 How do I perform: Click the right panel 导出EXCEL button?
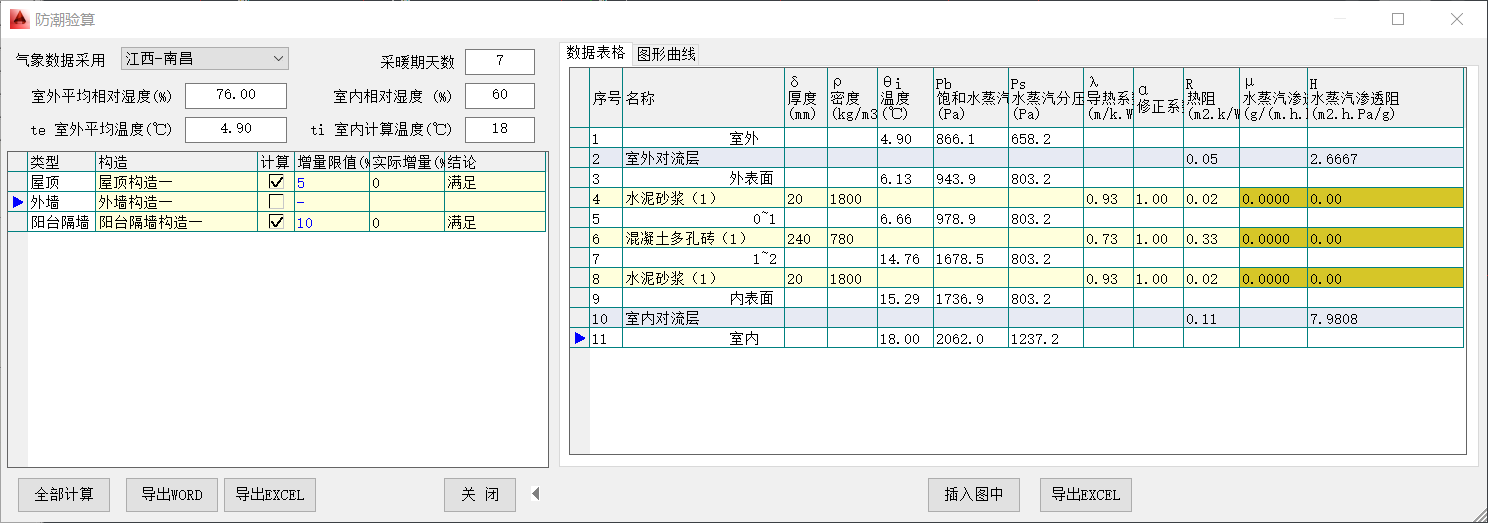[x=1086, y=494]
